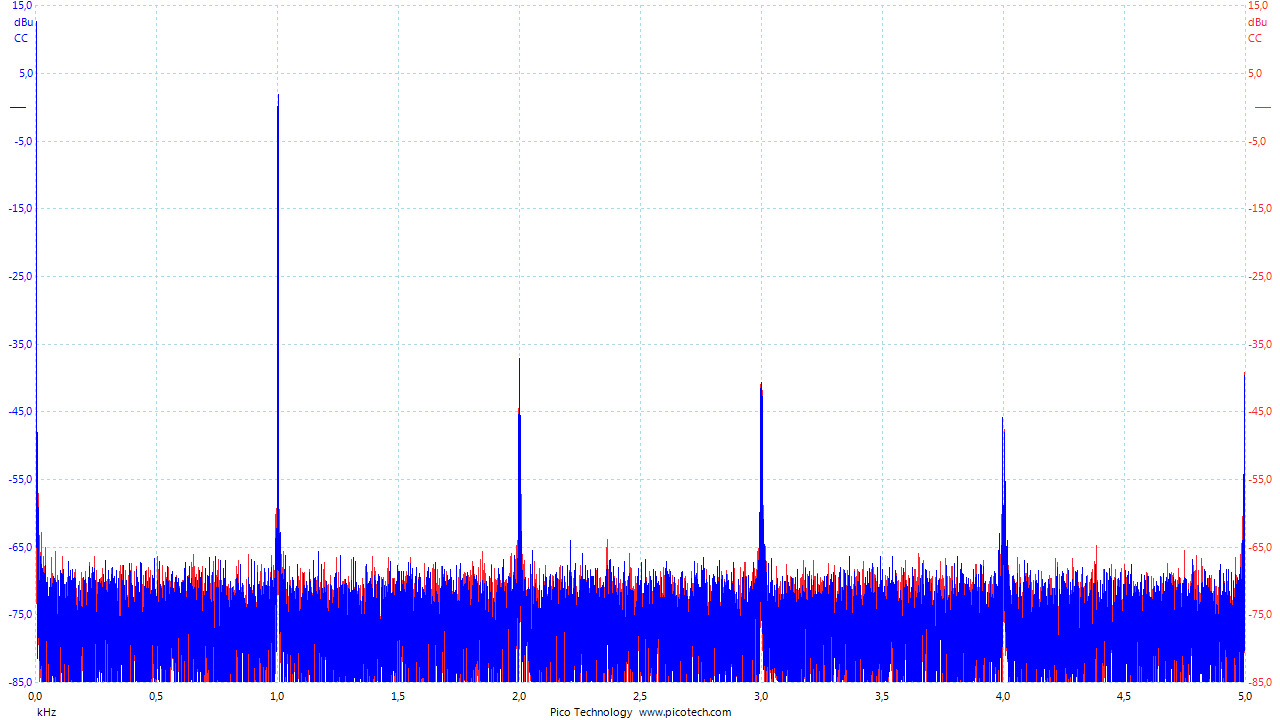Click the 4,5 frequency axis label
This screenshot has height=720, width=1280.
(x=1124, y=695)
